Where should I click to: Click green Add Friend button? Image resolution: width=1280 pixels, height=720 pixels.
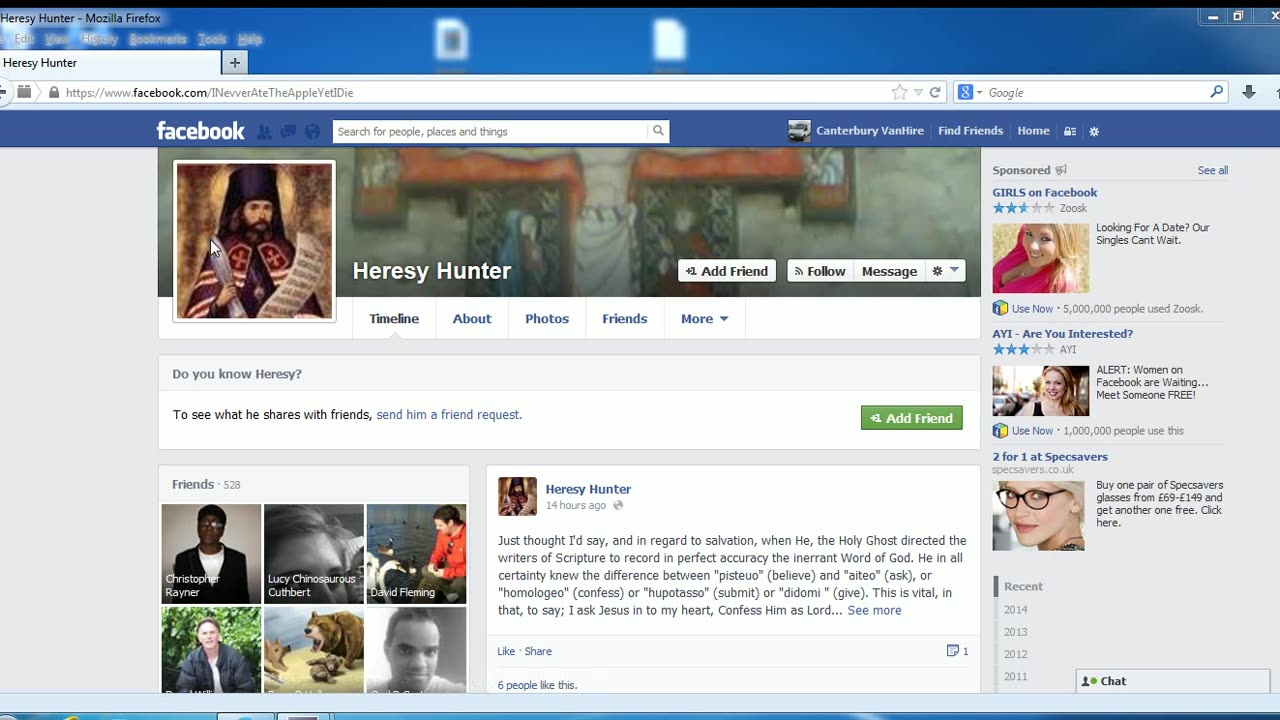[x=912, y=418]
